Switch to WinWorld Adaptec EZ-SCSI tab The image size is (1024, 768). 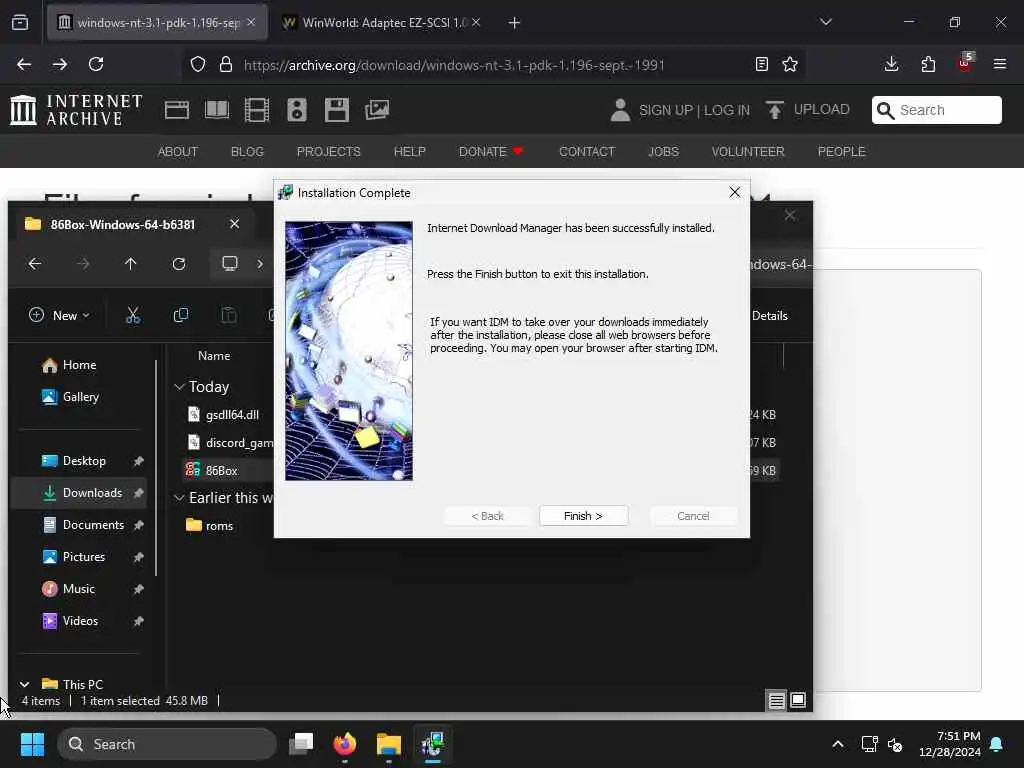click(x=377, y=23)
